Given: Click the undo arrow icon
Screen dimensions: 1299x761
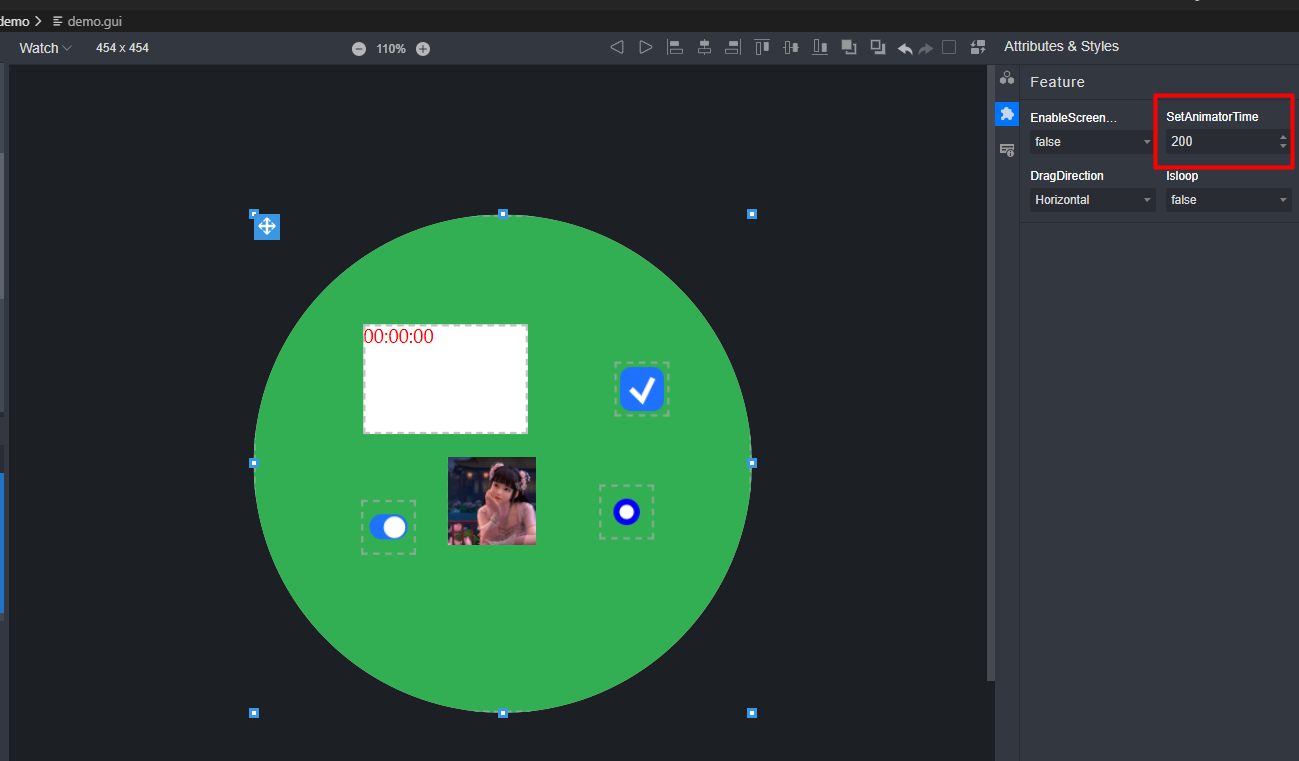Looking at the screenshot, I should click(905, 48).
